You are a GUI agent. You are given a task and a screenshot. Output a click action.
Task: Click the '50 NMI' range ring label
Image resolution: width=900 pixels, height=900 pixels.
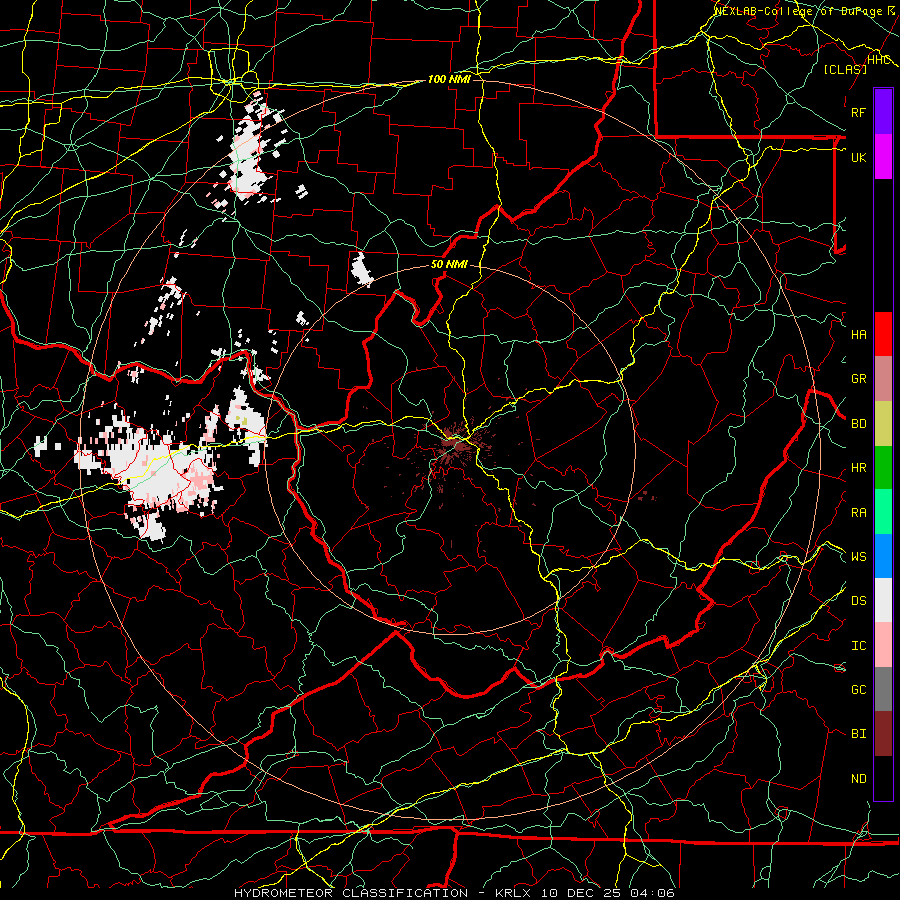pyautogui.click(x=449, y=265)
